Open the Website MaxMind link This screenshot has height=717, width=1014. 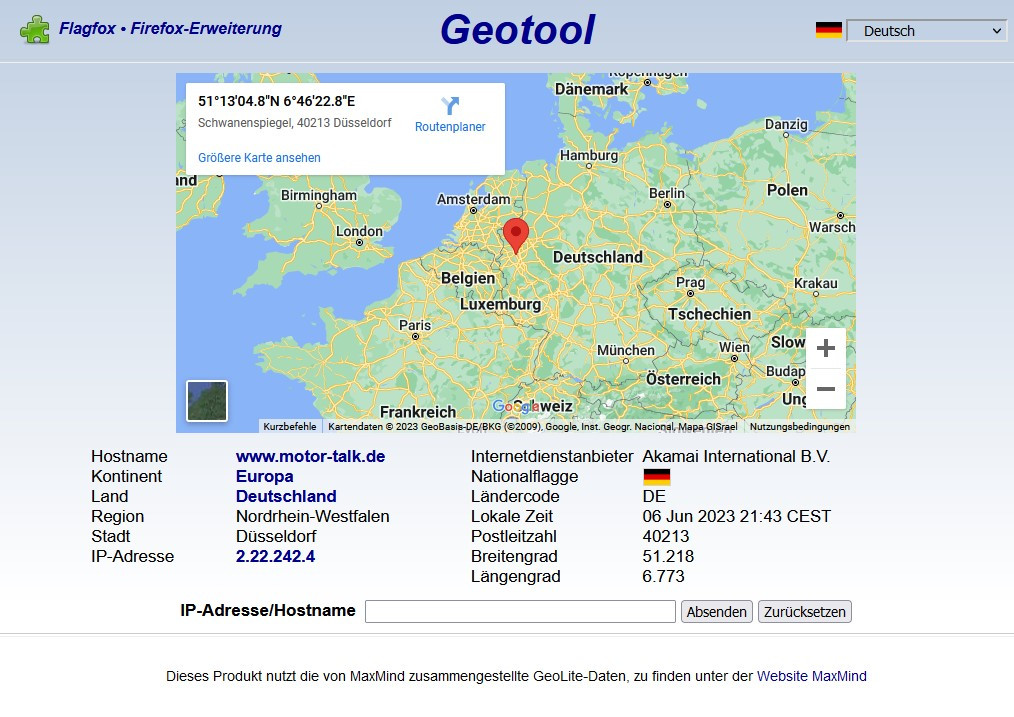[811, 677]
